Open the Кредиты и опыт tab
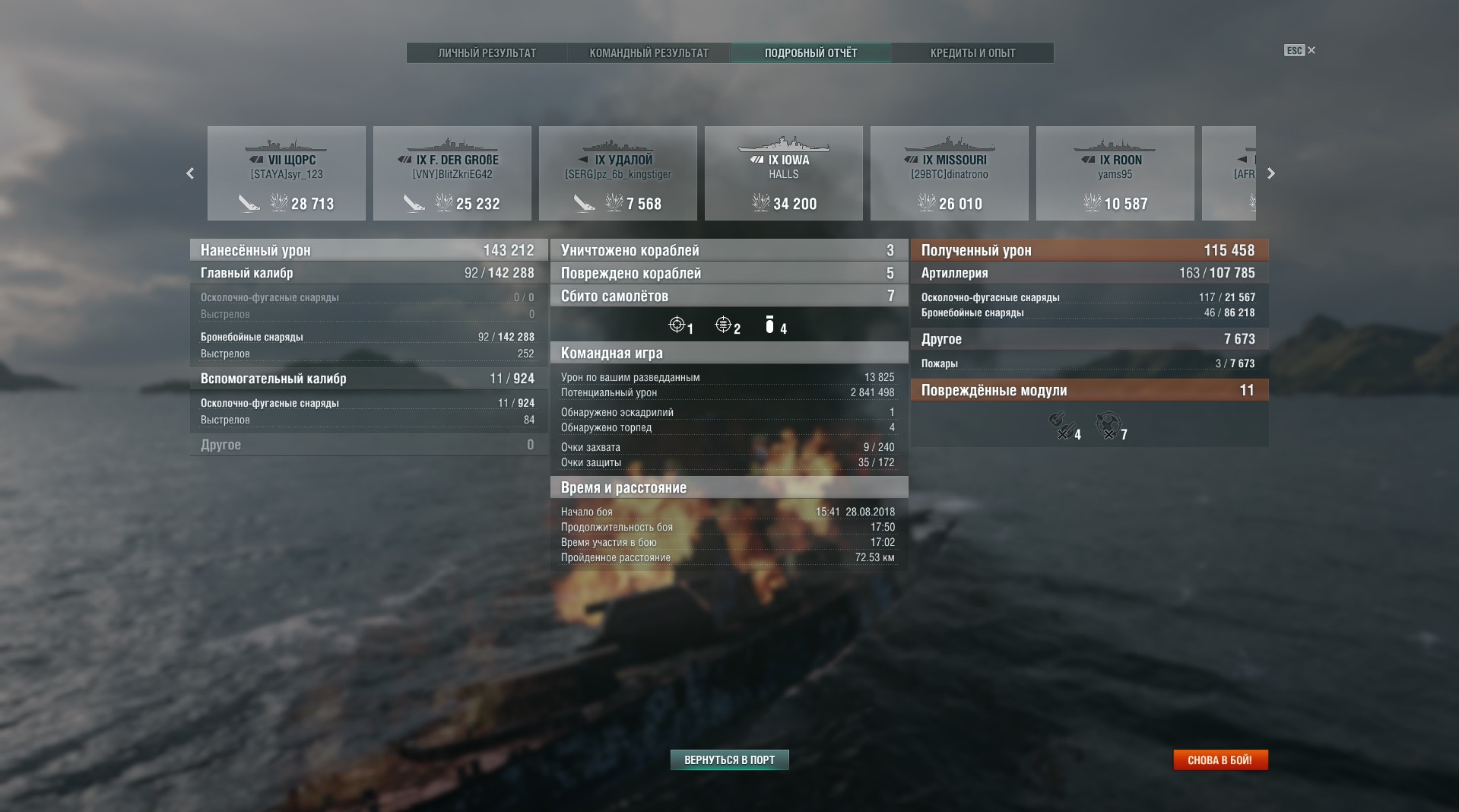The width and height of the screenshot is (1459, 812). point(972,53)
